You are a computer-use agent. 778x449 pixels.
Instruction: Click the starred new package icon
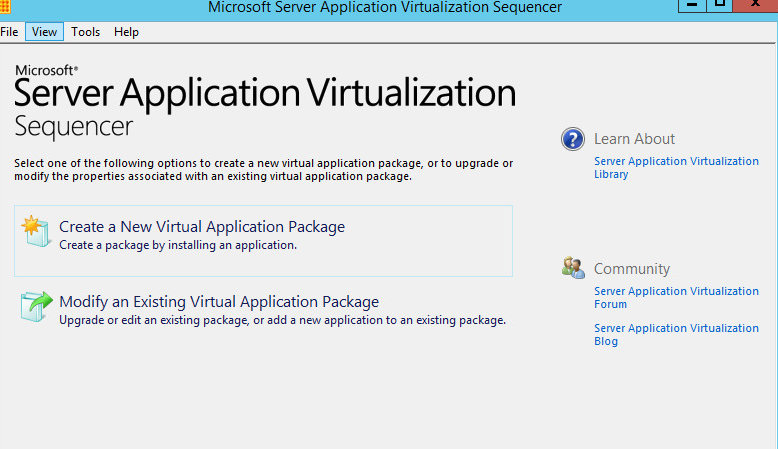point(36,231)
